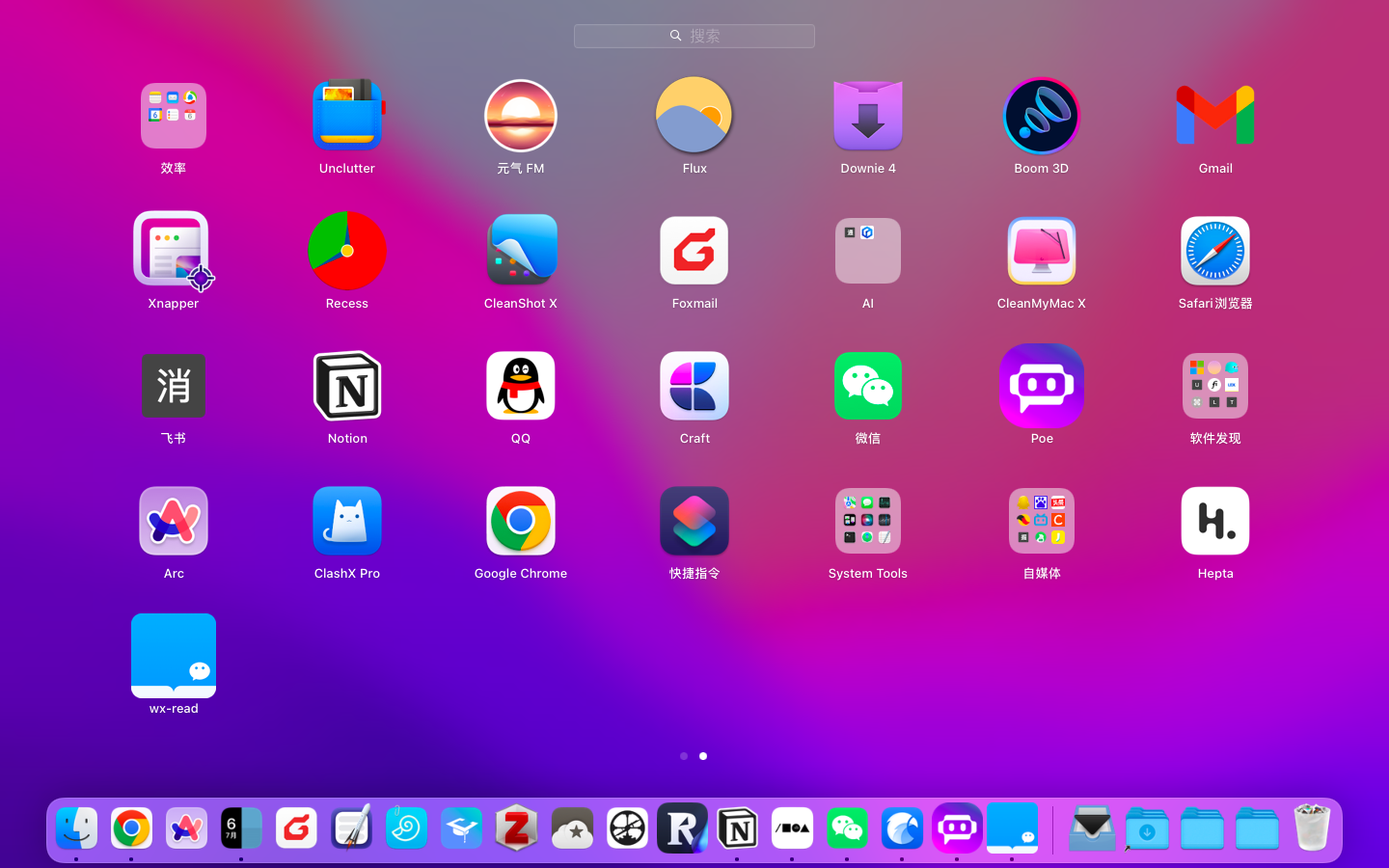Launch the Flux app
The image size is (1389, 868).
tap(694, 116)
